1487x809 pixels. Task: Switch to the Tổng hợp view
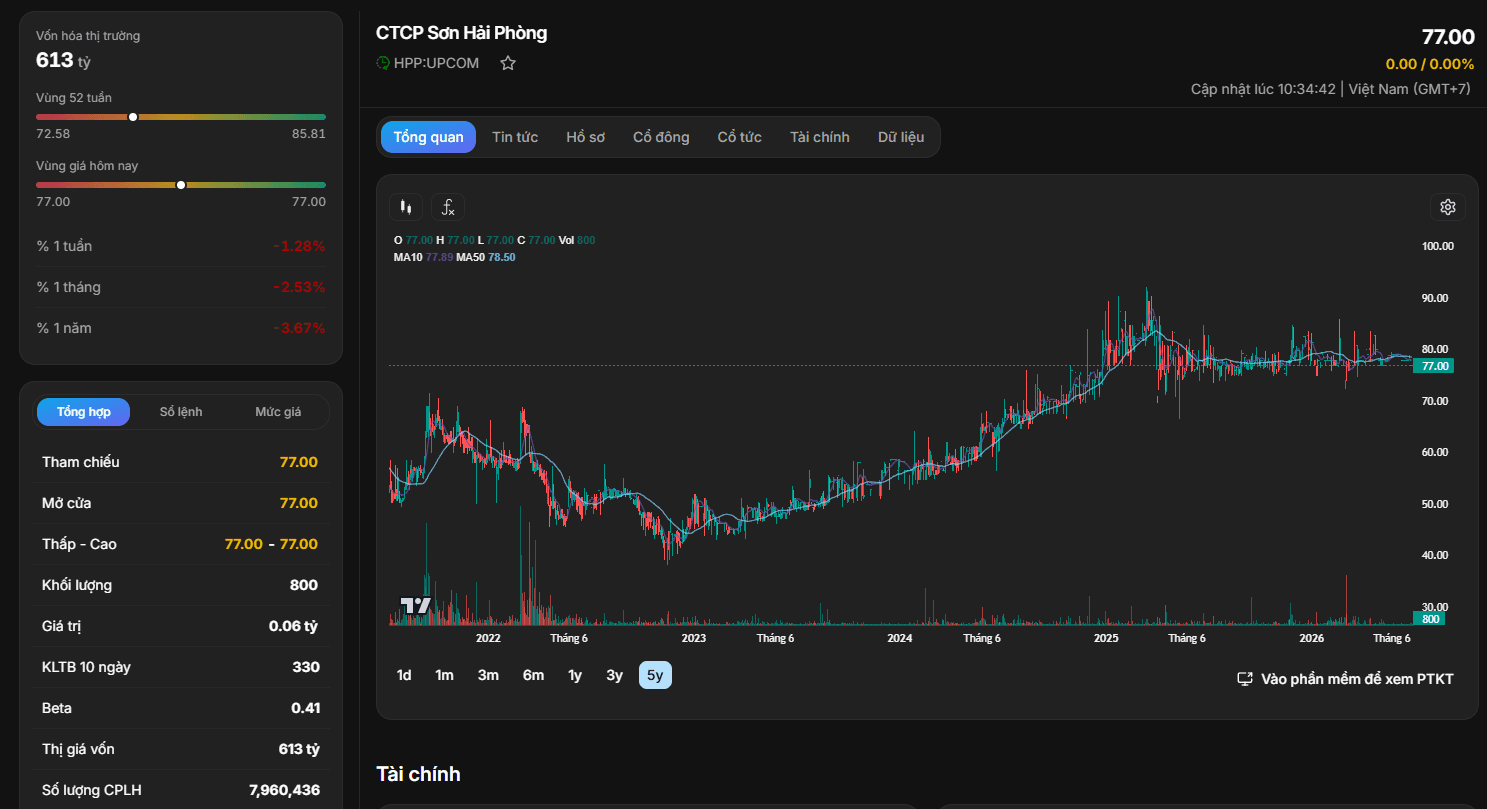[x=84, y=412]
